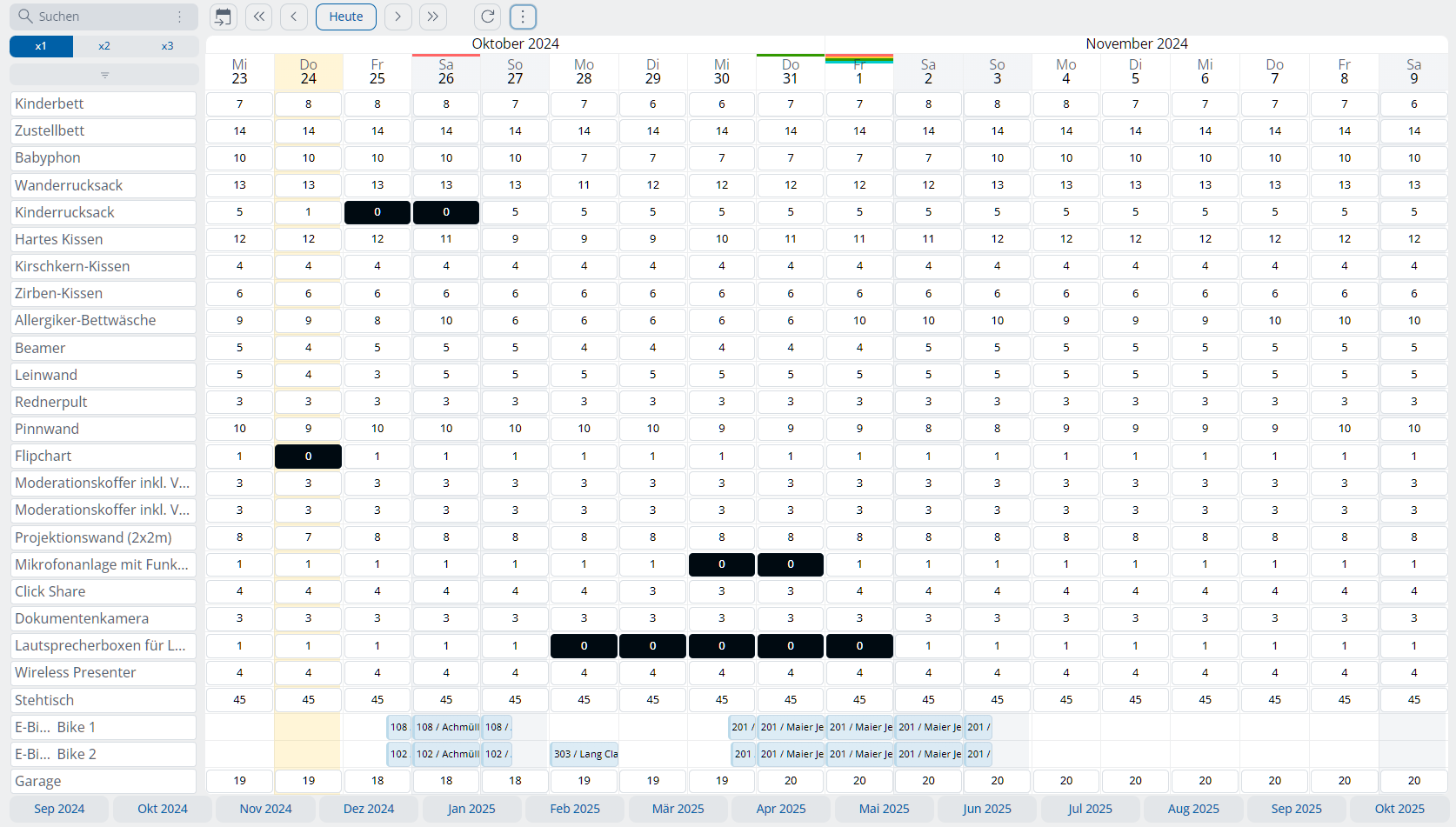Screen dimensions: 1456x827
Task: Click the magnifier icon in the search box
Action: coord(25,17)
